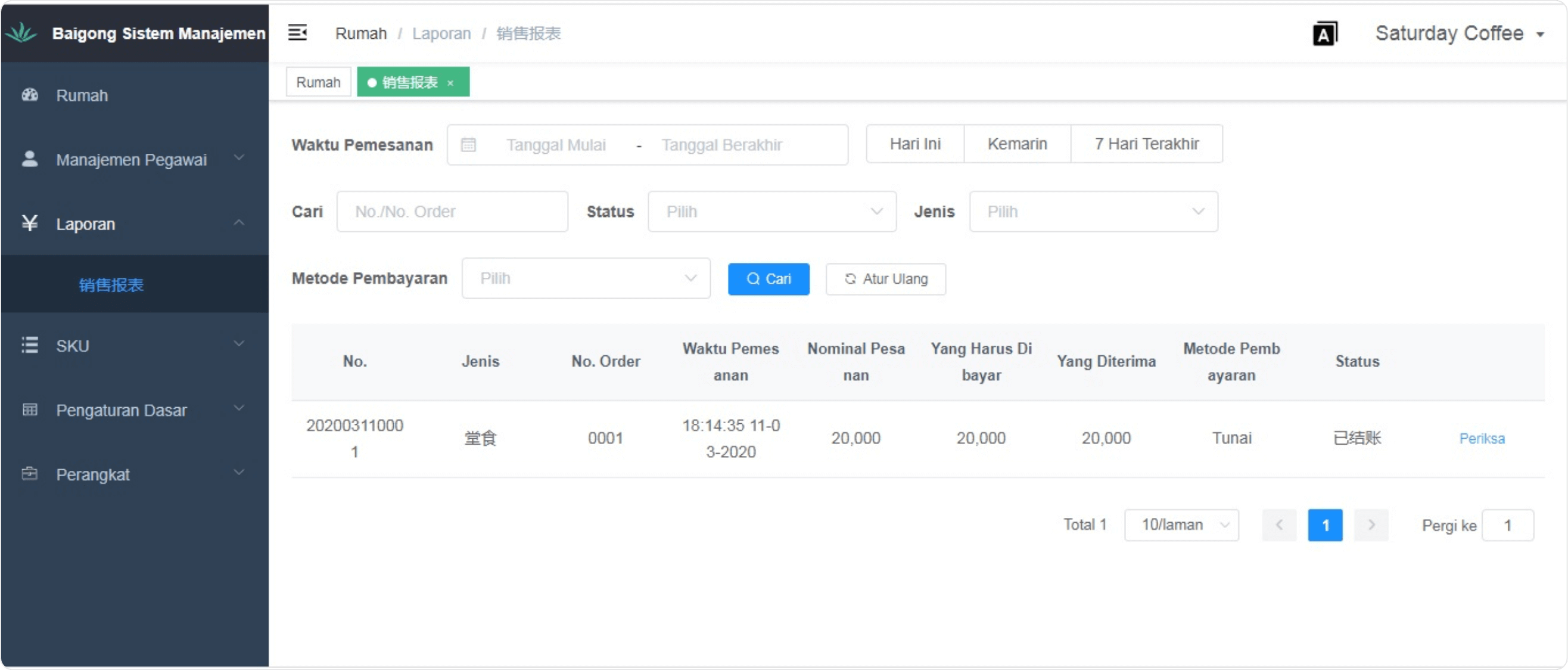Open the Status dropdown filter
Screen dimensions: 1568x670
click(x=771, y=212)
